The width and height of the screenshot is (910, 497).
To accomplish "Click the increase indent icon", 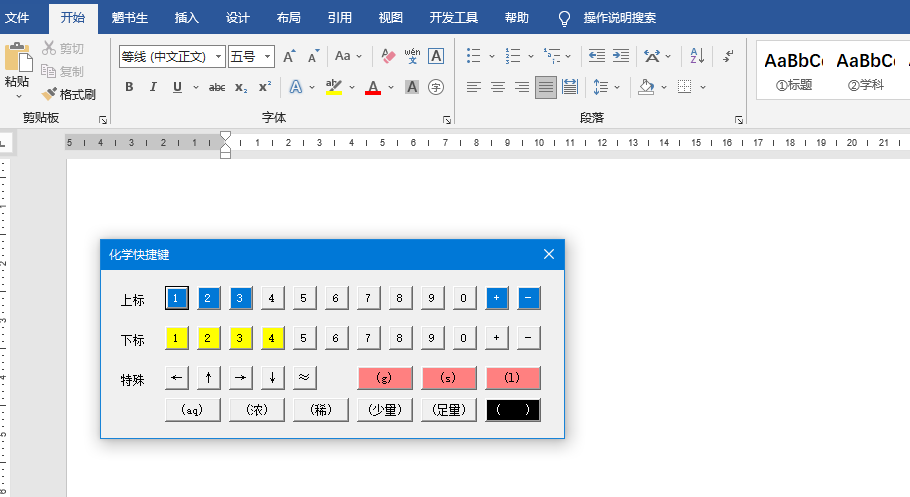I will tap(620, 57).
